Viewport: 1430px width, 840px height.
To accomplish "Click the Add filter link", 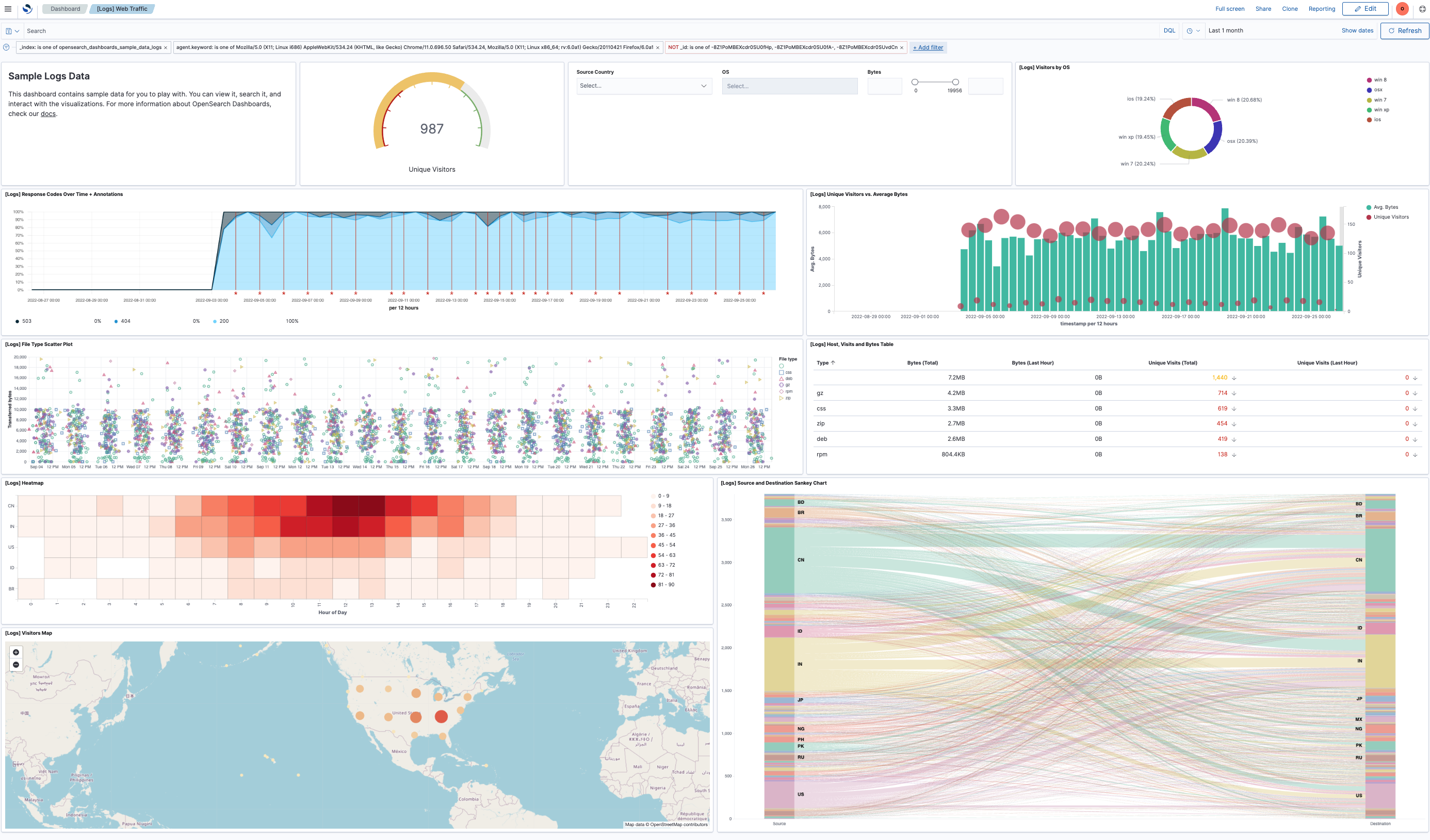I will (x=928, y=47).
